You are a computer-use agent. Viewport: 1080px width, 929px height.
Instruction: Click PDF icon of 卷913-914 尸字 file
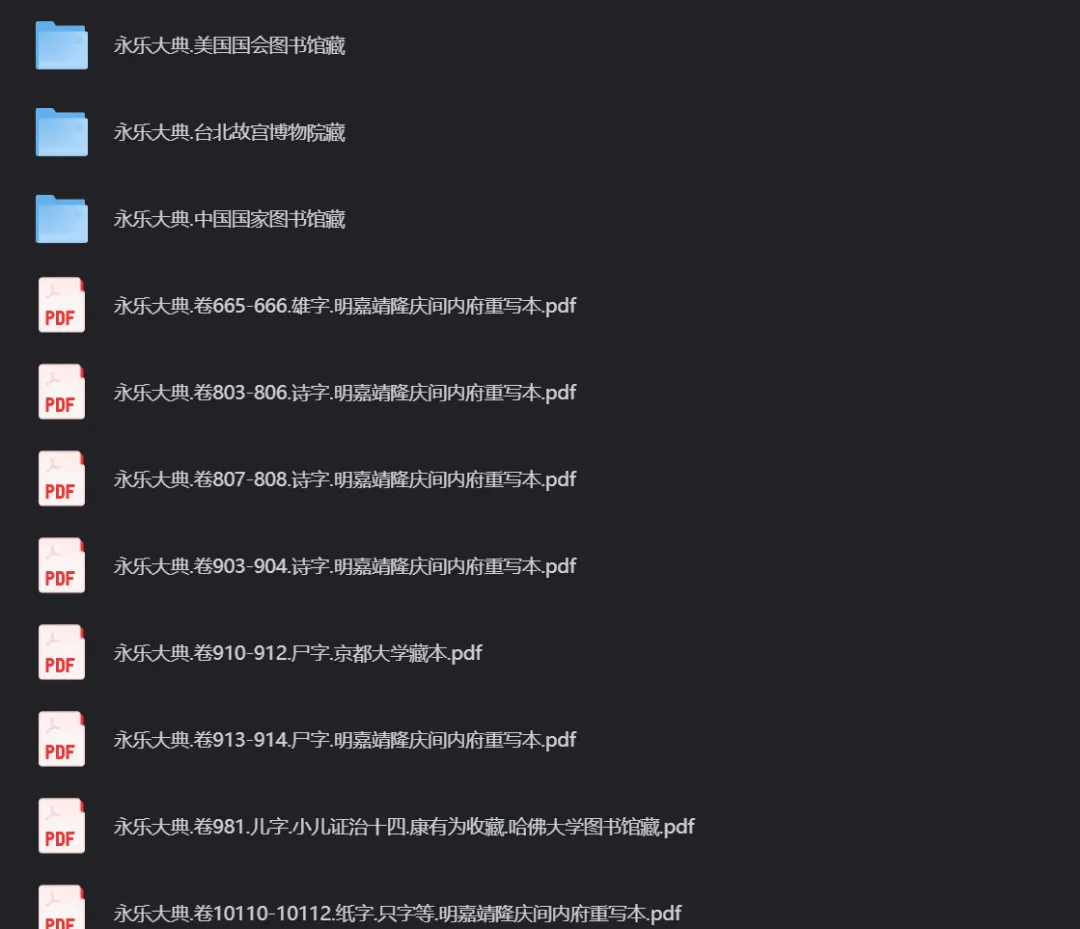[x=61, y=739]
